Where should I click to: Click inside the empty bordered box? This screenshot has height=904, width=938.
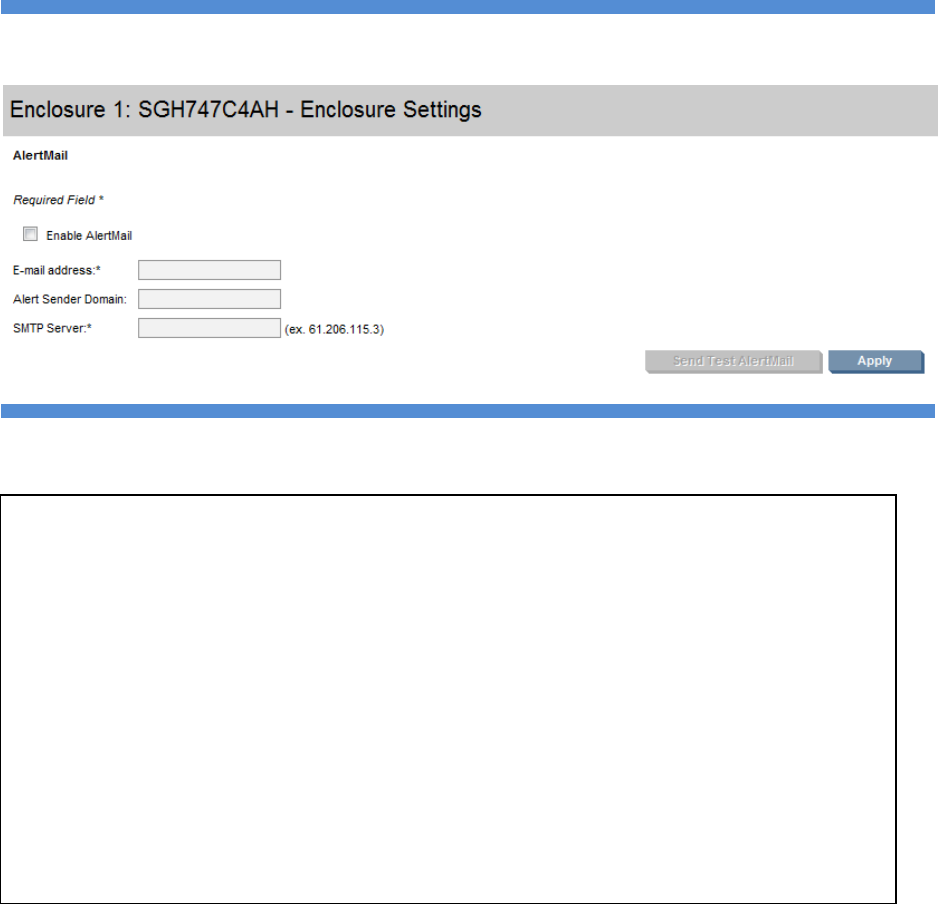[x=448, y=698]
